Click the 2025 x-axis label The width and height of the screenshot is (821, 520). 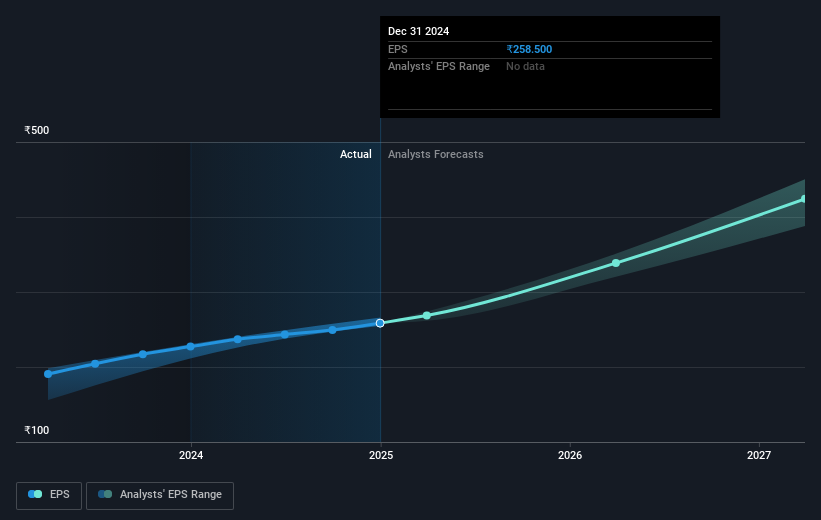[381, 455]
